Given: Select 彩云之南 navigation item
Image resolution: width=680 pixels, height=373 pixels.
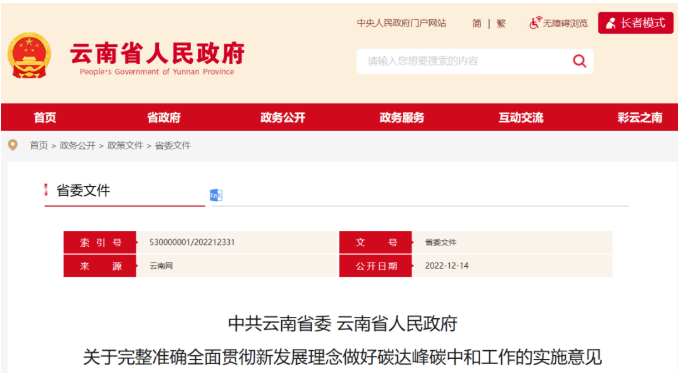Looking at the screenshot, I should (640, 118).
